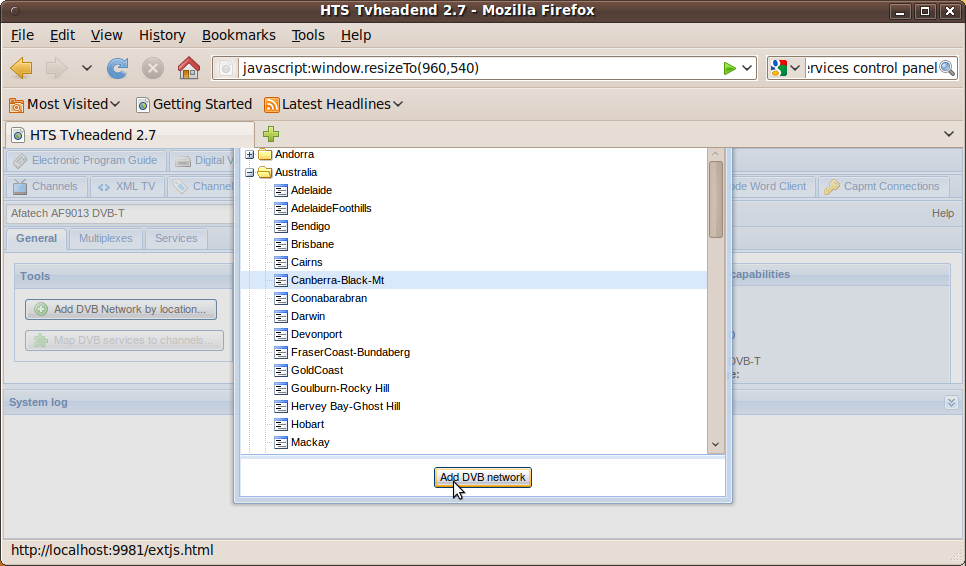
Task: Click the Australia folder icon
Action: [265, 172]
